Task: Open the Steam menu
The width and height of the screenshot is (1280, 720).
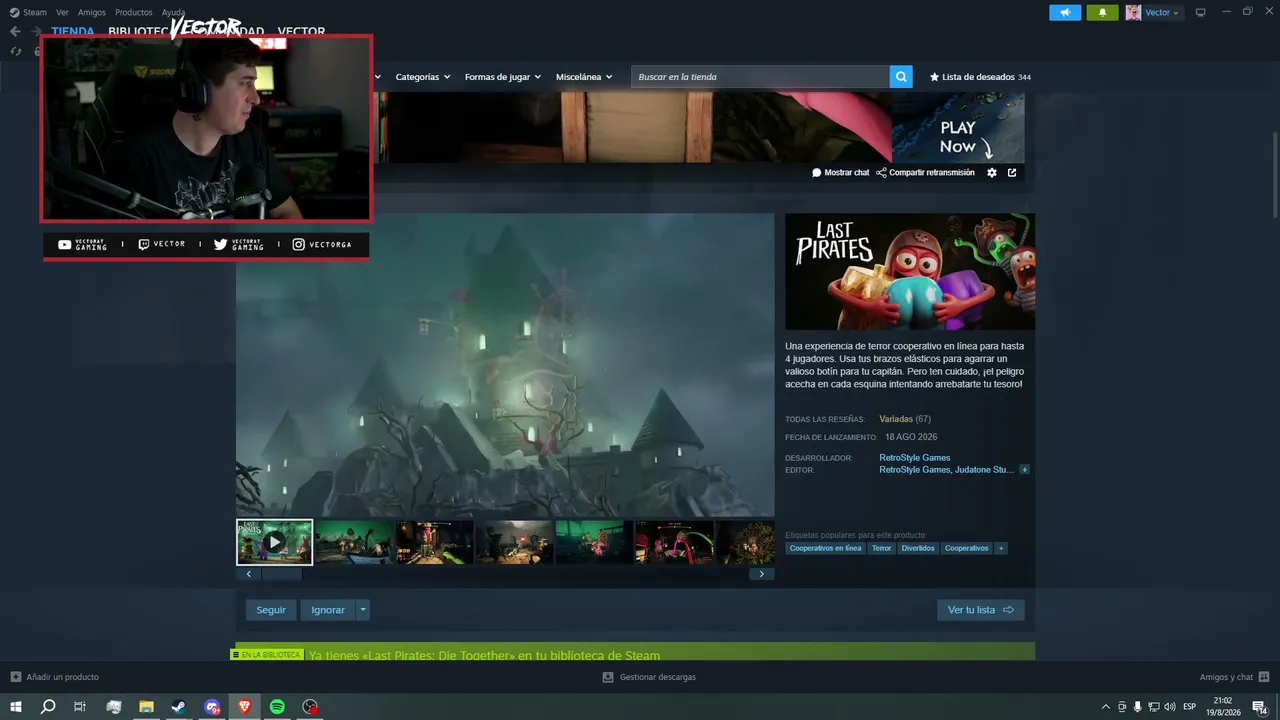Action: (x=29, y=12)
